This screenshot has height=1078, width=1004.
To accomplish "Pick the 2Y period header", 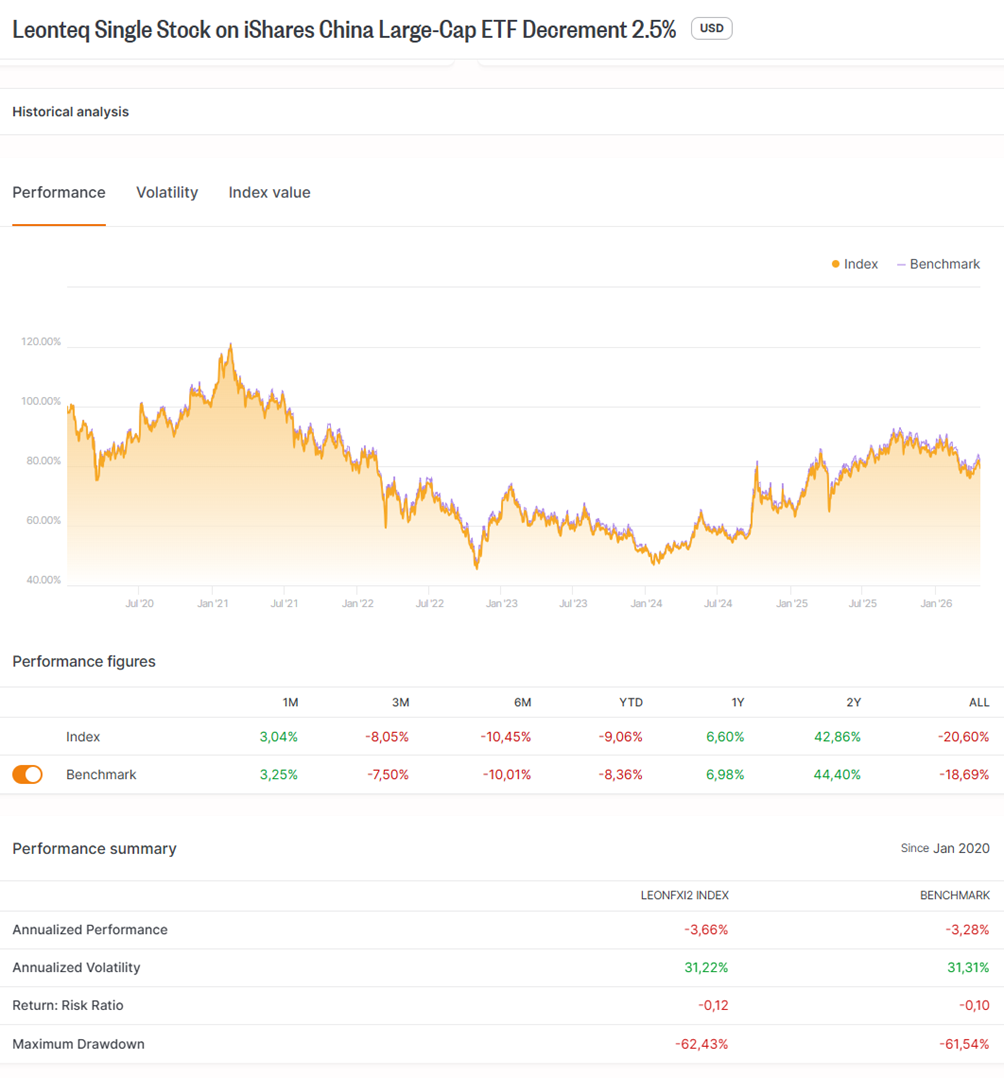I will pos(851,702).
